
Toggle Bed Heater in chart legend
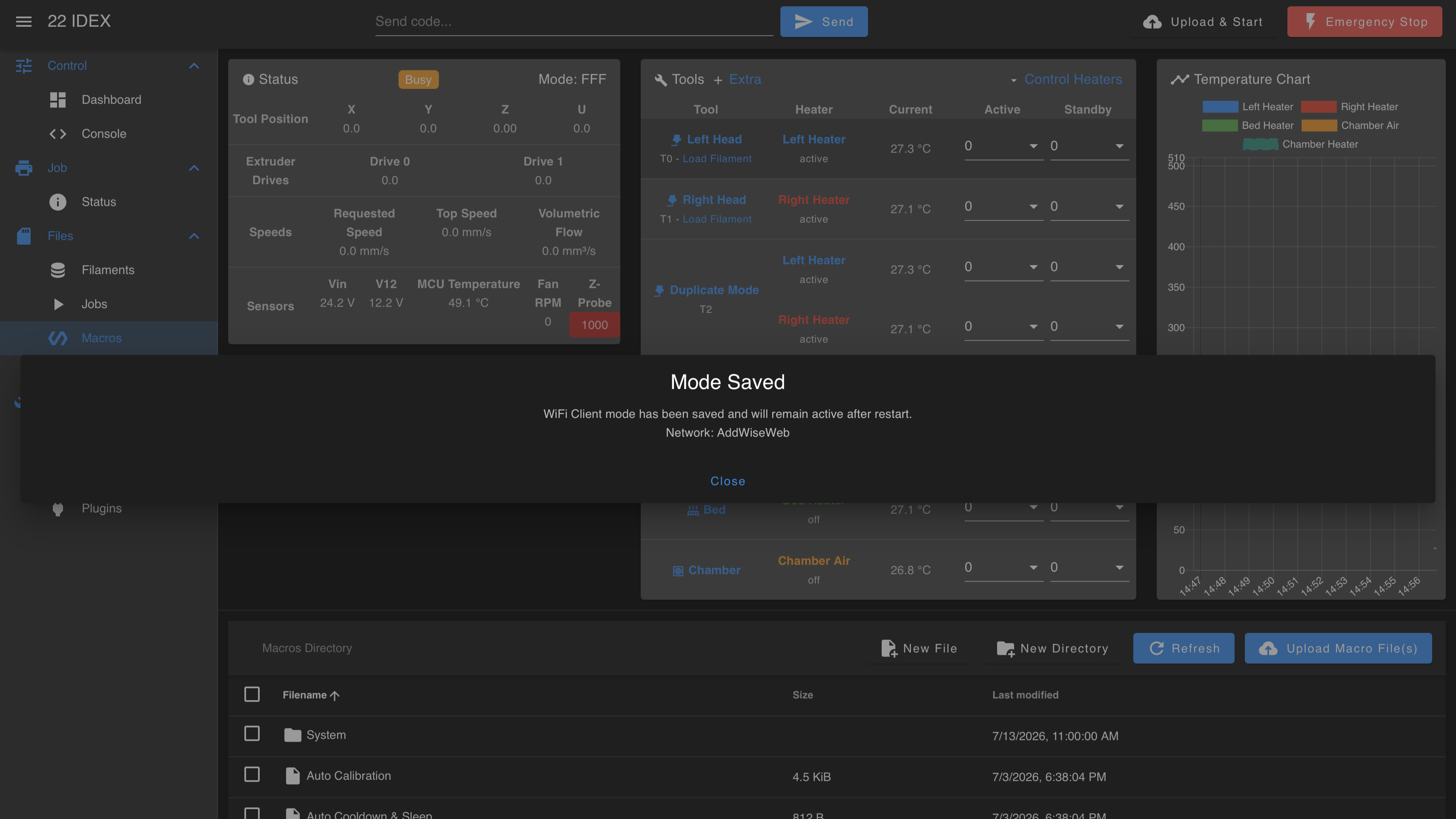(1247, 126)
